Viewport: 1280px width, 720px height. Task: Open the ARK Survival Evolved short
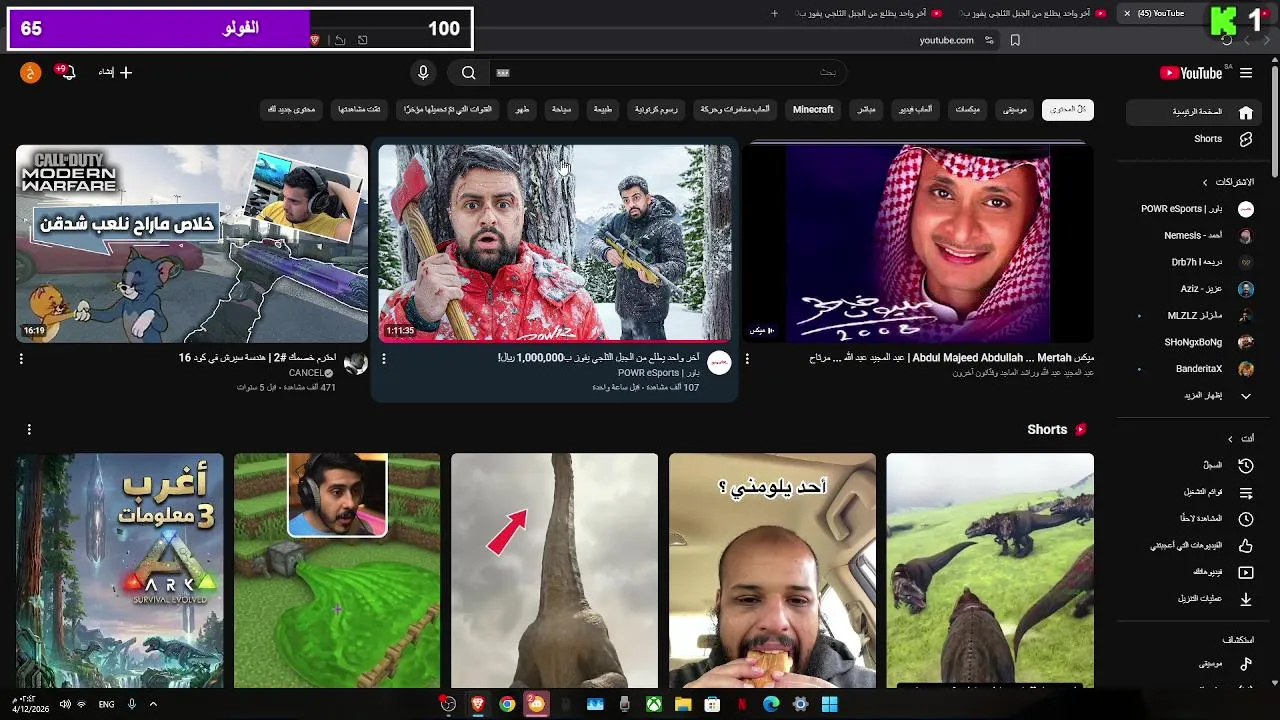[120, 570]
